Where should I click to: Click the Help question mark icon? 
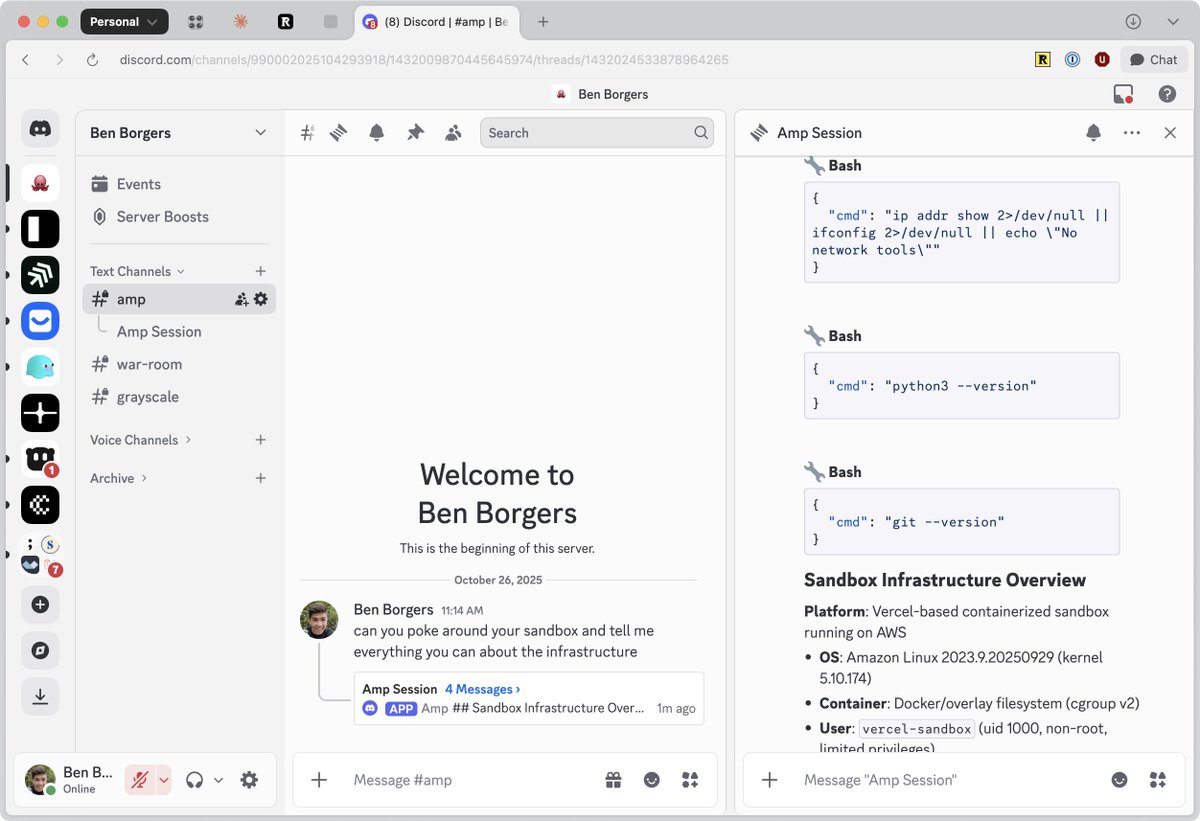[x=1167, y=94]
